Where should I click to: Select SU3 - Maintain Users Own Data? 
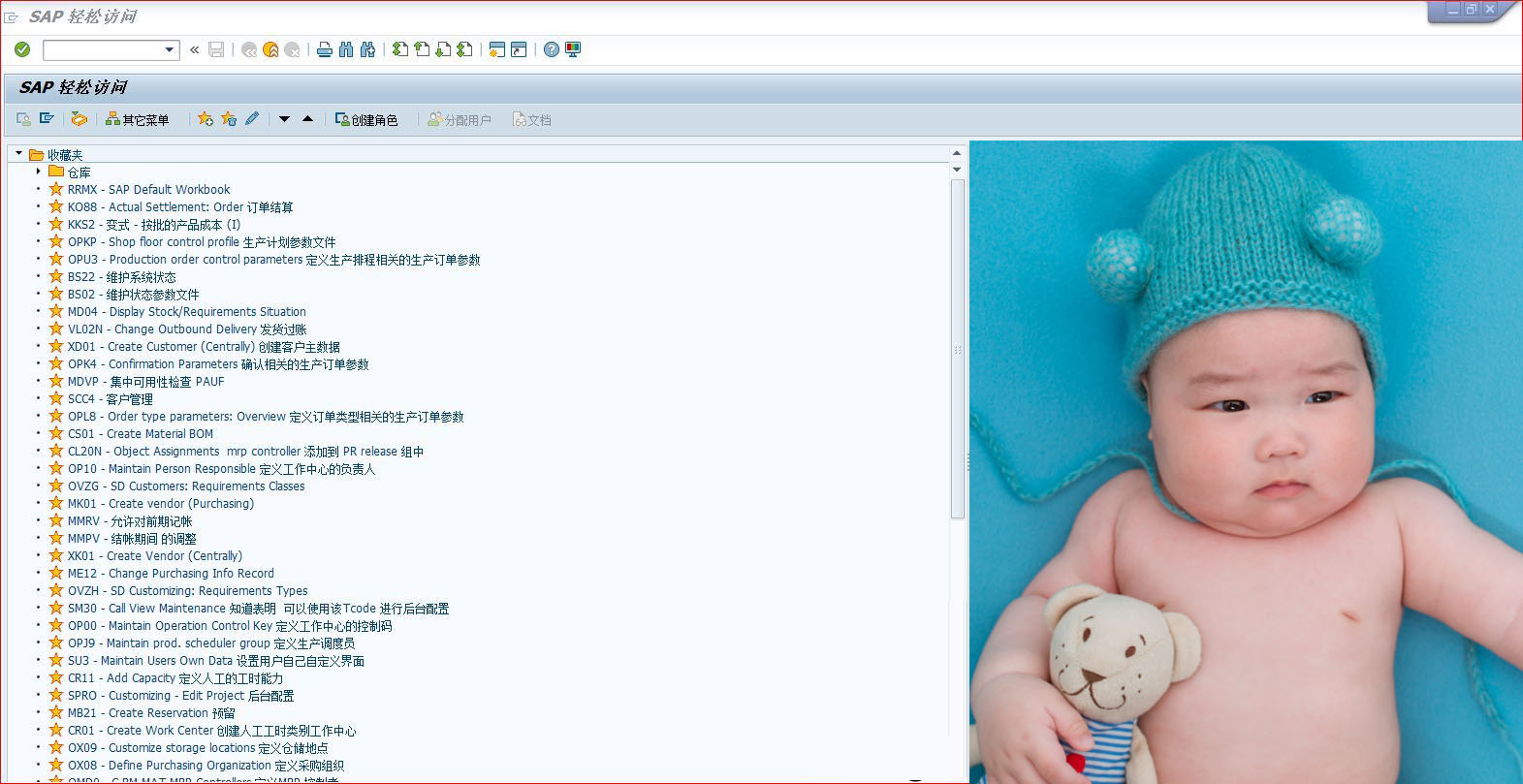215,660
